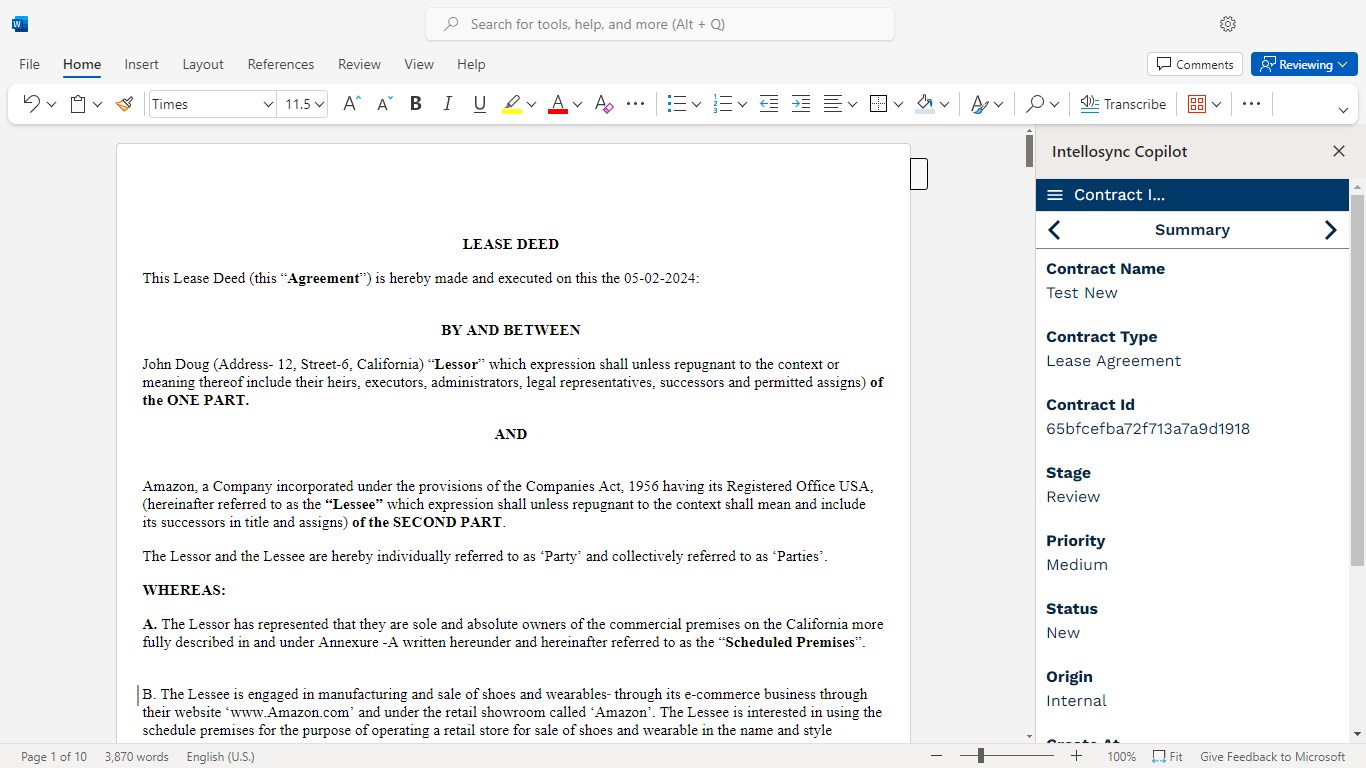The height and width of the screenshot is (768, 1366).
Task: Apply the text highlight color
Action: pos(512,104)
